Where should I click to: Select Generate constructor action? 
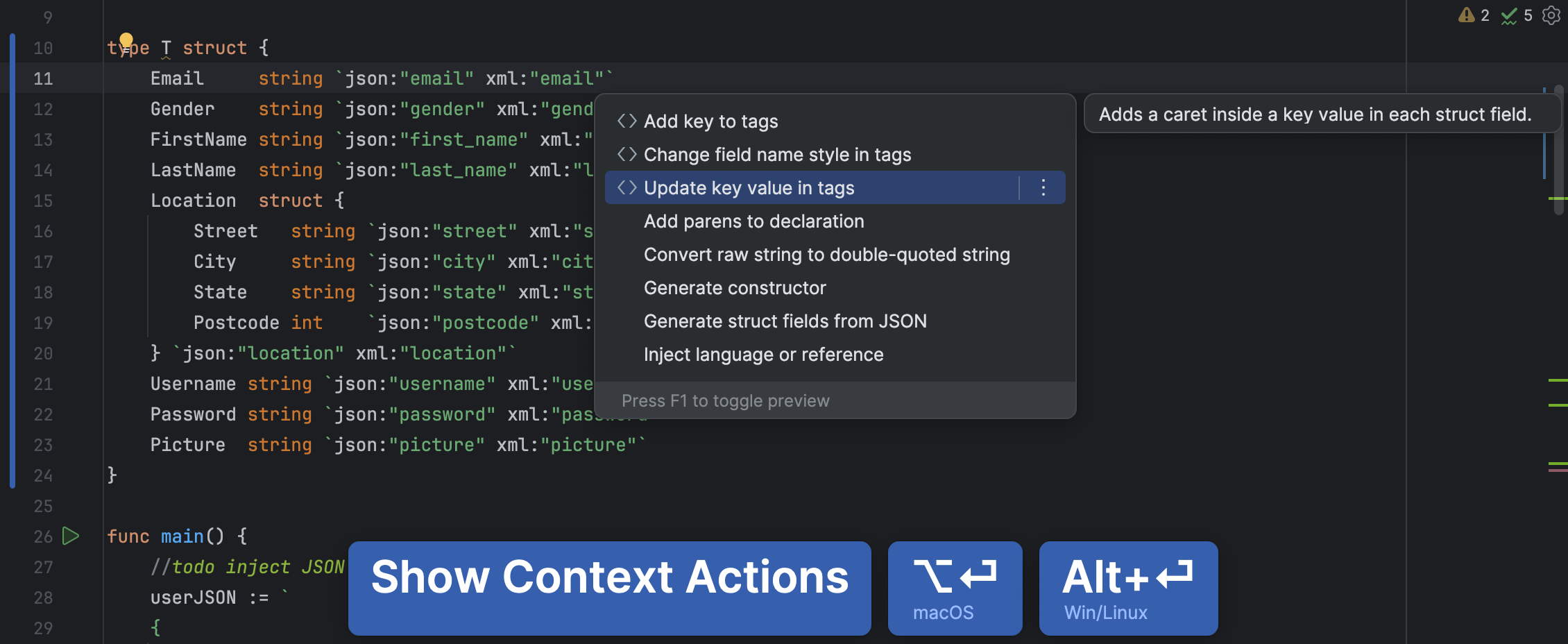click(735, 287)
